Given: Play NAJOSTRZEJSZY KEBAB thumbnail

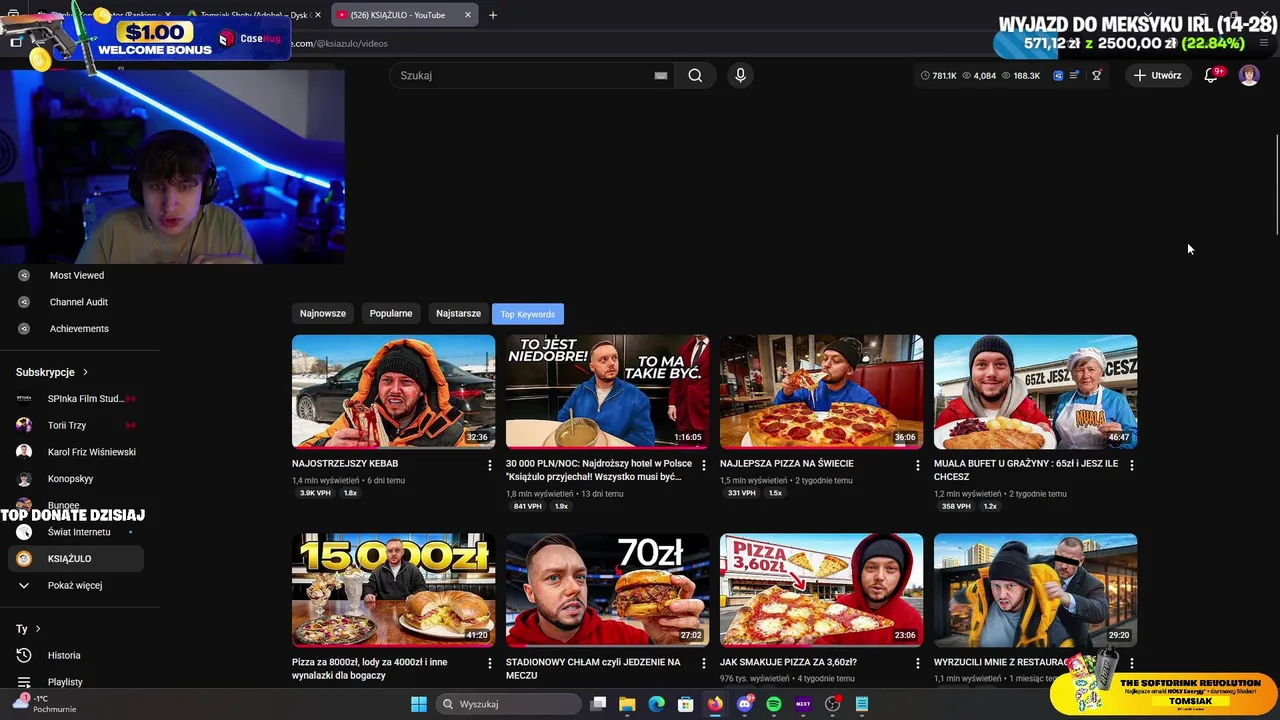Looking at the screenshot, I should click(393, 391).
